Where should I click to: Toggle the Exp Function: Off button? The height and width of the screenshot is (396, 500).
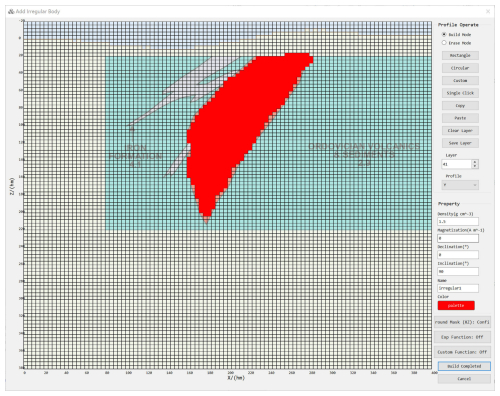click(x=462, y=337)
